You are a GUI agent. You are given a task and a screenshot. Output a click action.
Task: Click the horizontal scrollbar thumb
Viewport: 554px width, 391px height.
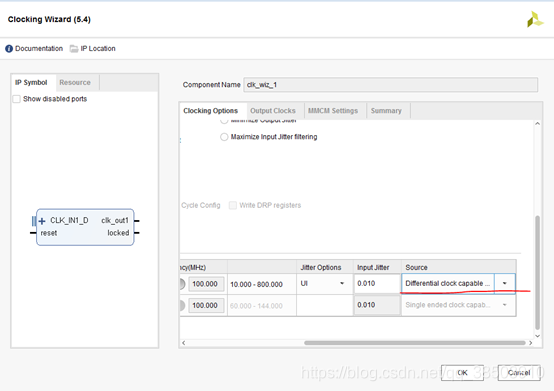pos(414,343)
